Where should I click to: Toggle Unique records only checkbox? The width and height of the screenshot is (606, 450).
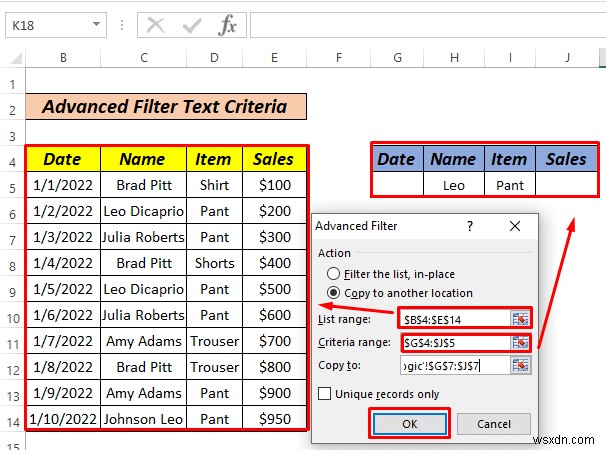pyautogui.click(x=324, y=394)
